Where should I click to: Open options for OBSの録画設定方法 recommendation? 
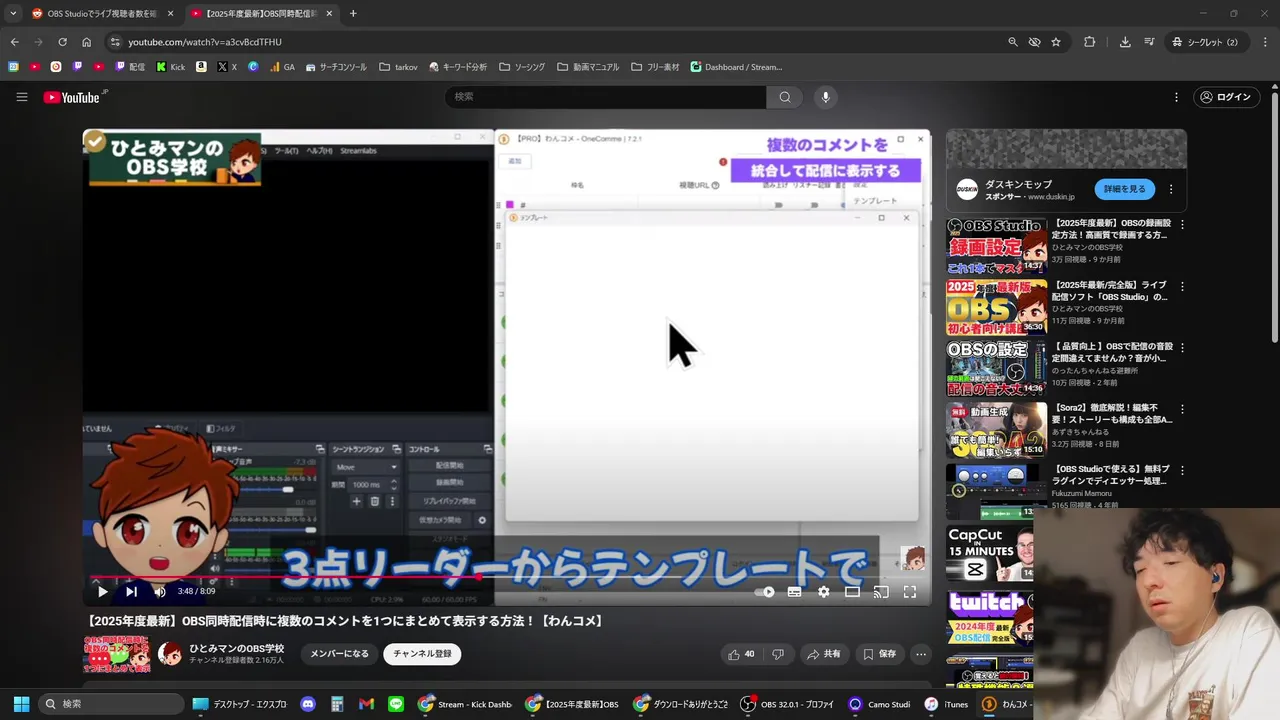tap(1182, 225)
